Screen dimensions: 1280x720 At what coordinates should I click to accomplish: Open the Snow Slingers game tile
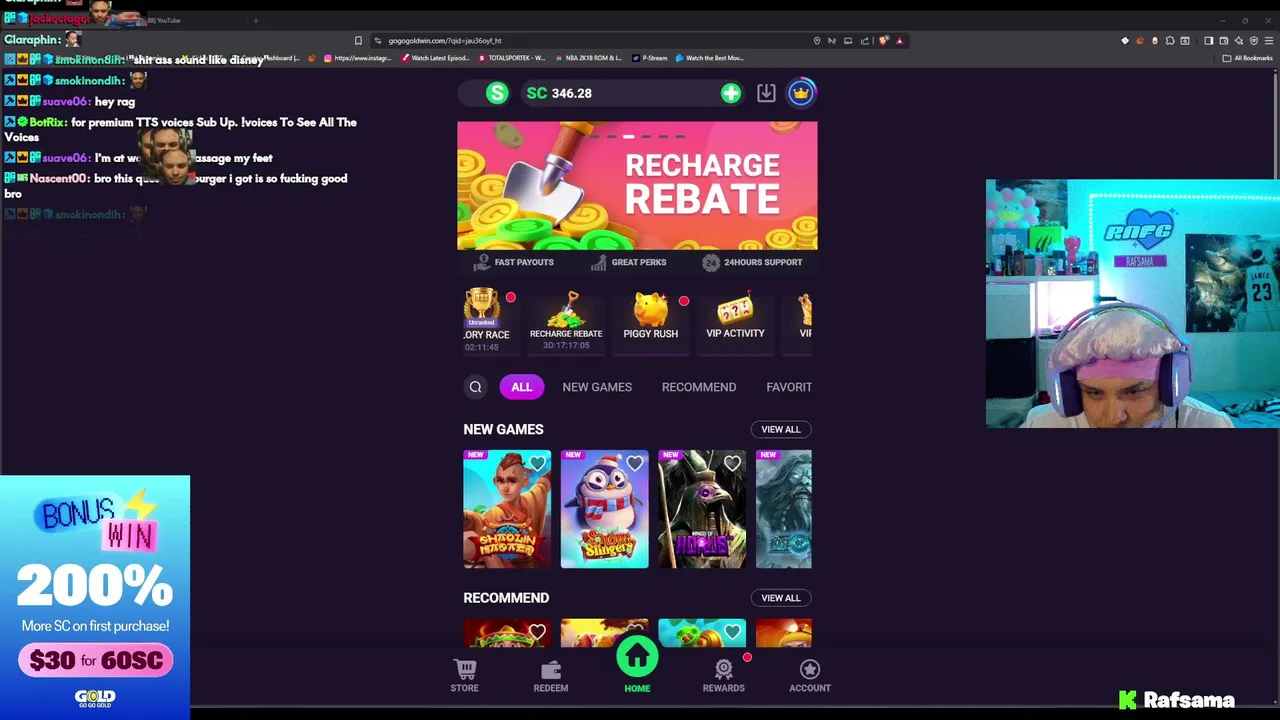605,510
